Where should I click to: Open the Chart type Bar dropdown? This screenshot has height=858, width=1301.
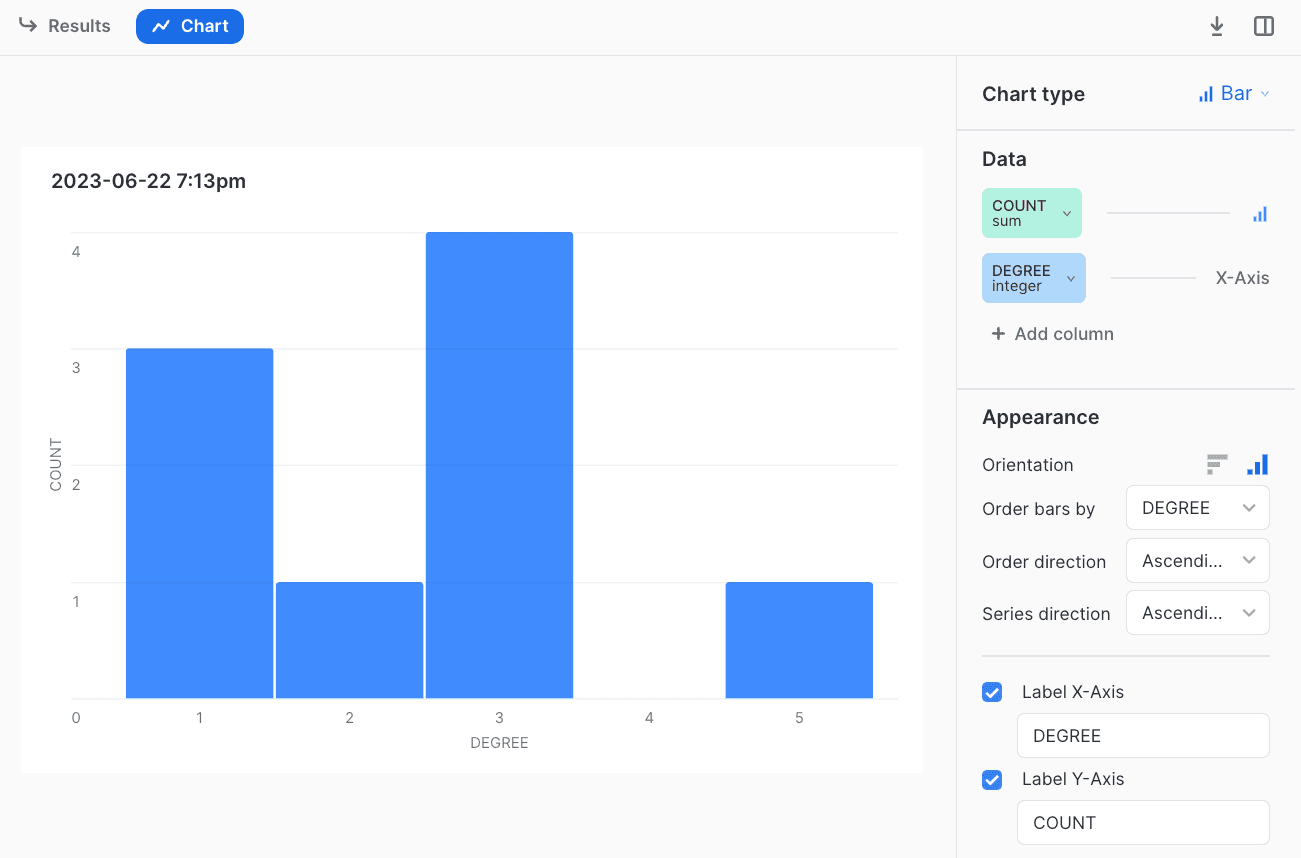1235,94
